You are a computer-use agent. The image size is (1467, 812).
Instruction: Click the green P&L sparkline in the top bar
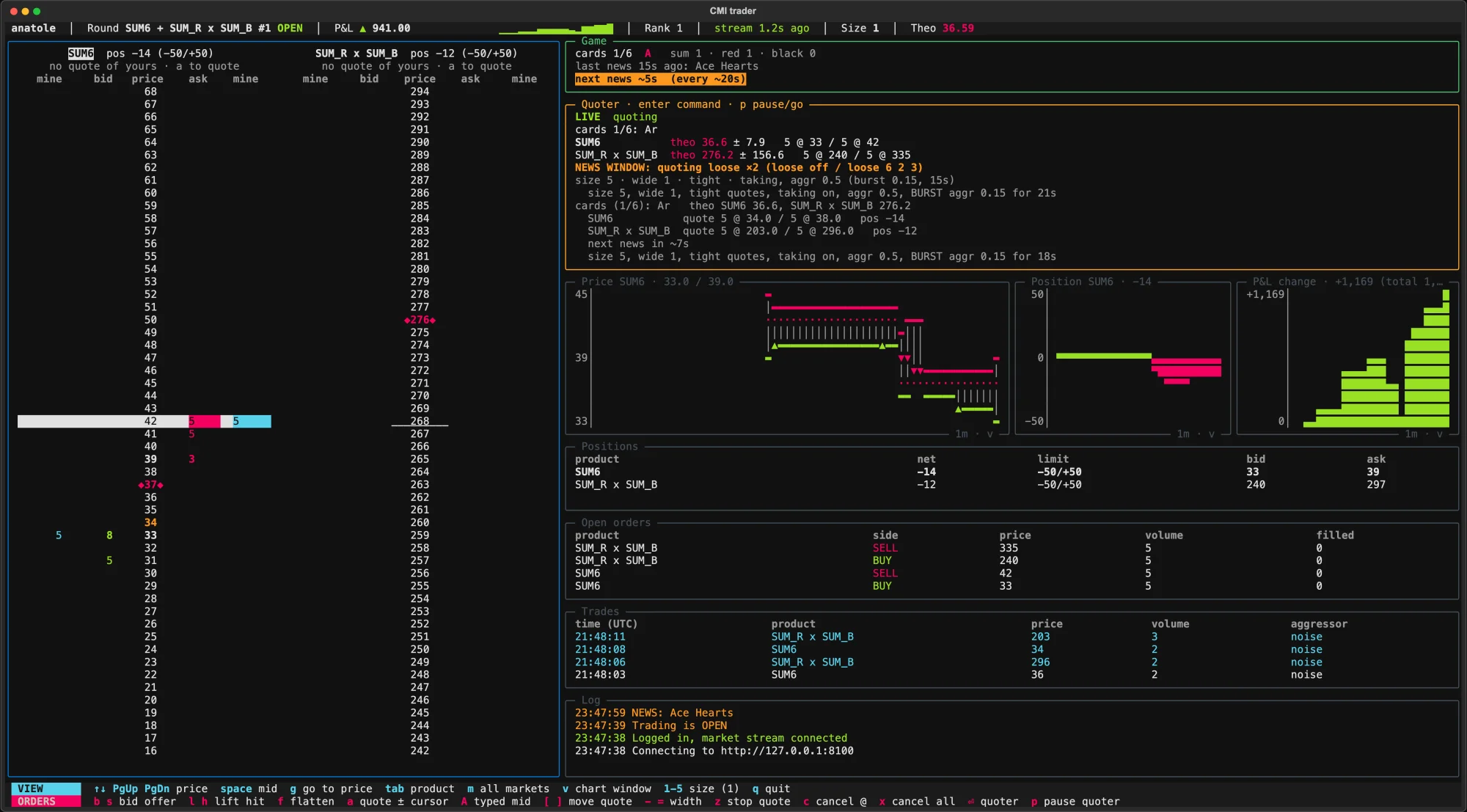[x=555, y=29]
